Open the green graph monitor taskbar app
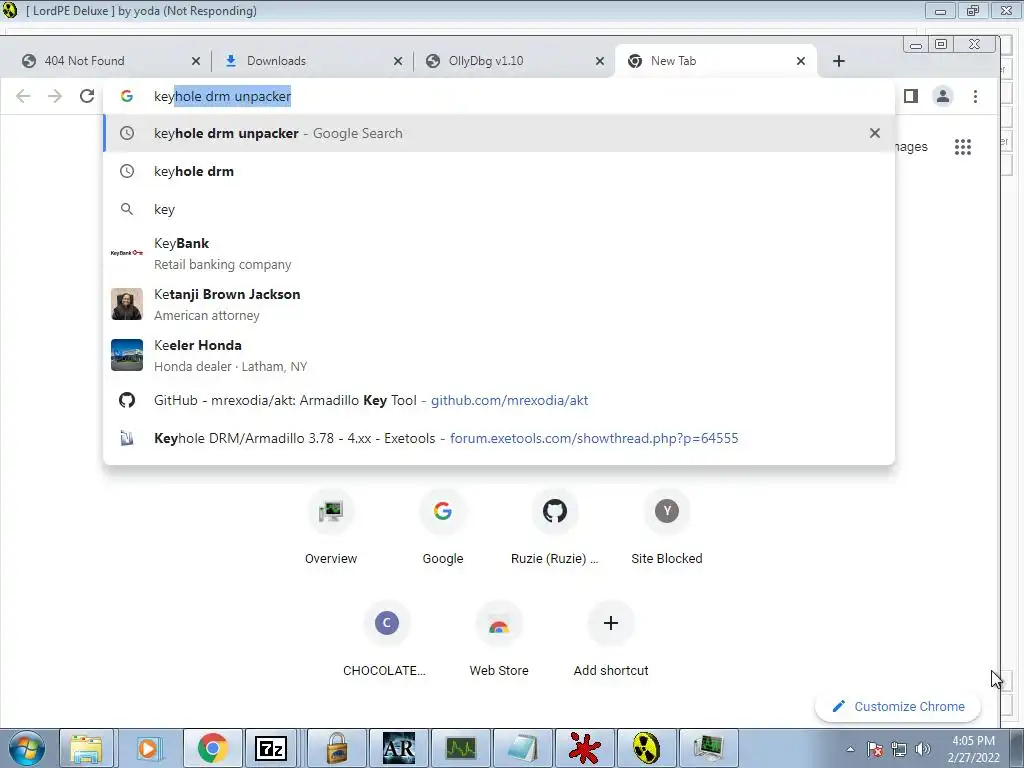 coord(461,748)
